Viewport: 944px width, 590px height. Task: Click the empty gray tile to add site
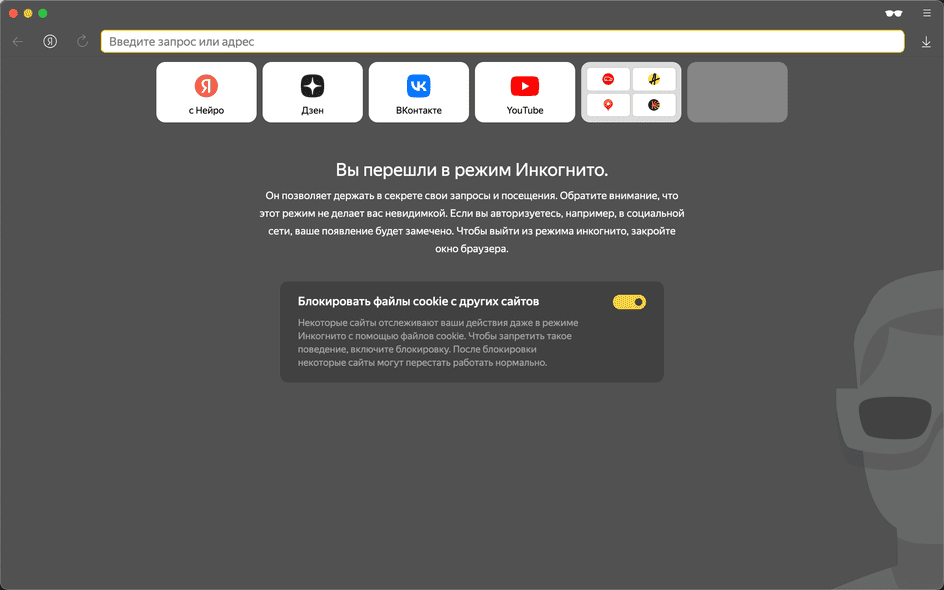tap(738, 92)
